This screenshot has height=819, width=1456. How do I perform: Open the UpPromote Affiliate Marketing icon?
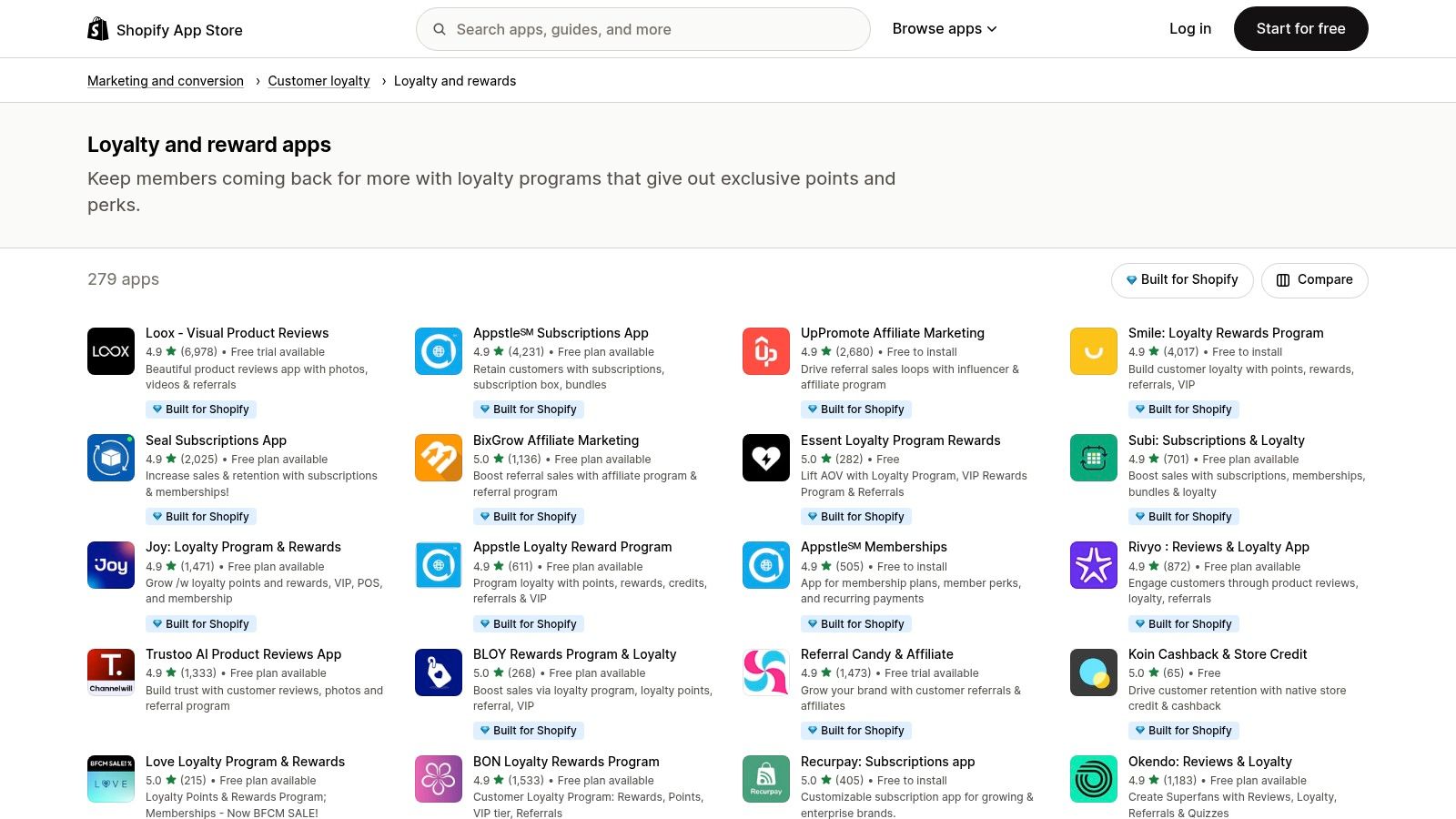pyautogui.click(x=766, y=351)
